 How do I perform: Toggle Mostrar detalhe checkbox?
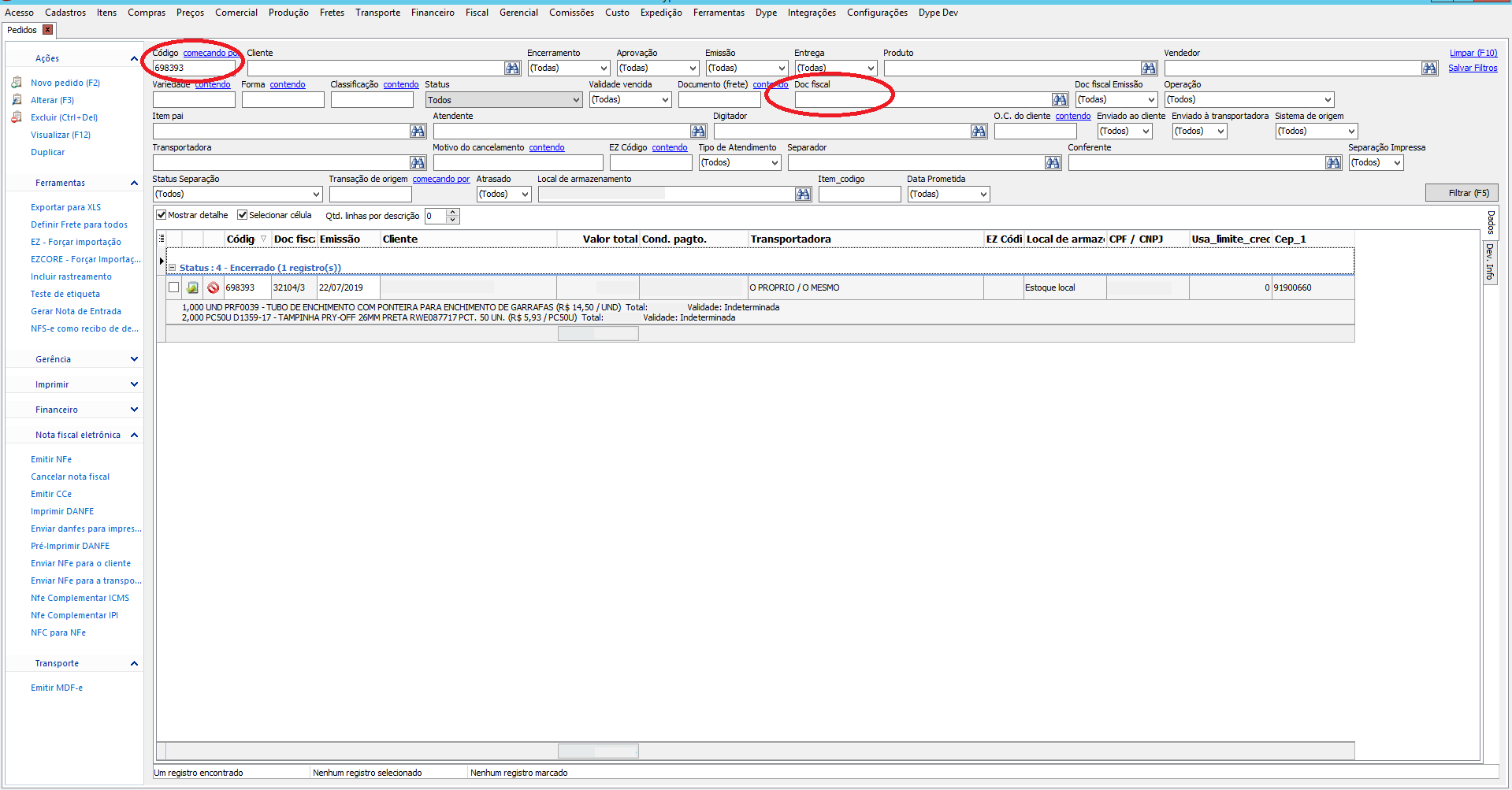tap(162, 215)
